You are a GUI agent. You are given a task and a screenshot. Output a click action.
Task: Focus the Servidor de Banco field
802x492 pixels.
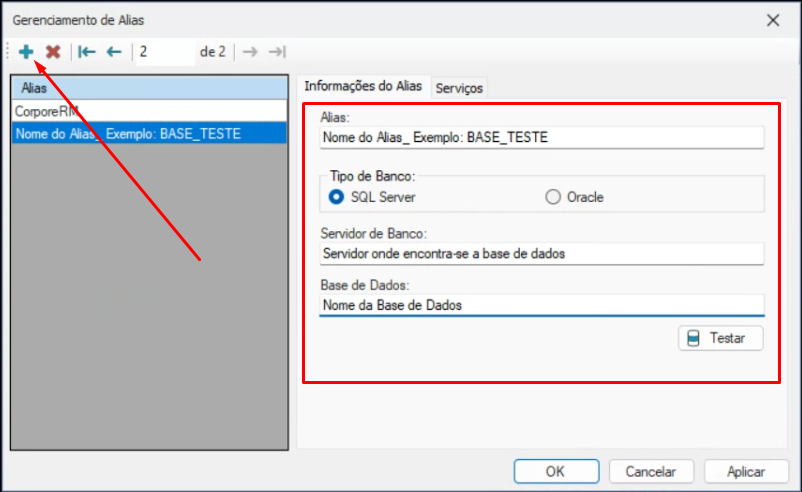point(542,254)
